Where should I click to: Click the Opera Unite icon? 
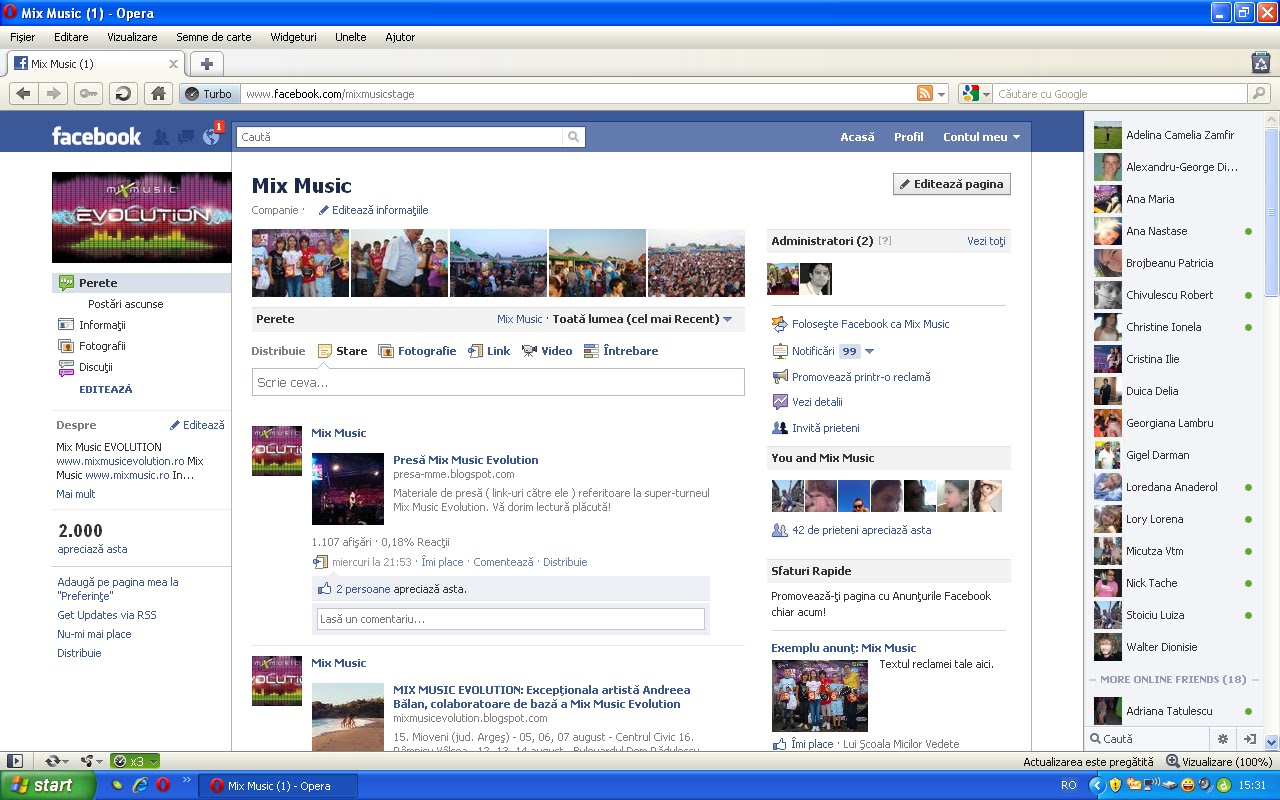(x=87, y=761)
